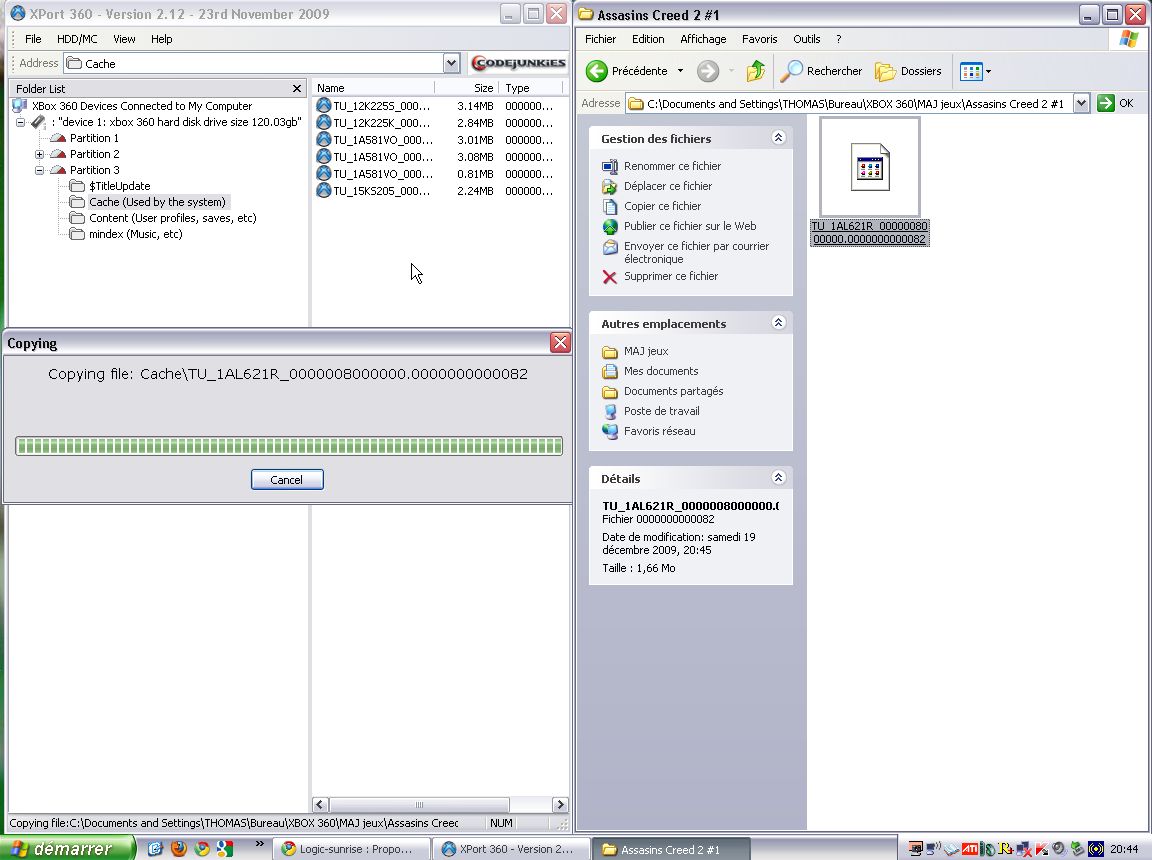
Task: Open the Précédente history dropdown arrow
Action: tap(680, 71)
